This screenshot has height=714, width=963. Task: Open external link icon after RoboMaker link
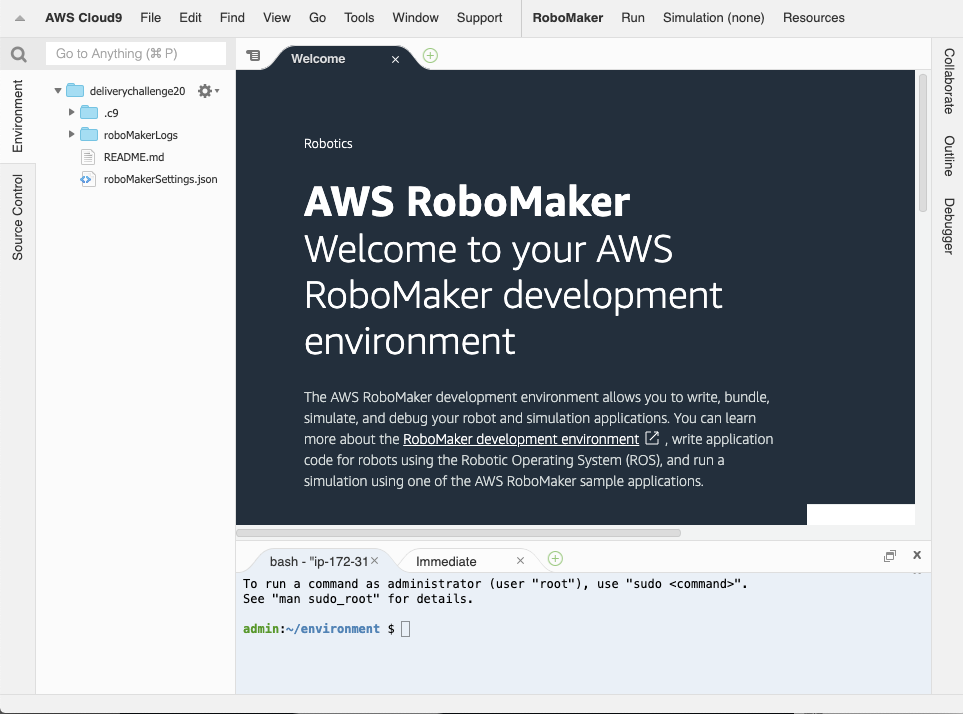point(652,438)
